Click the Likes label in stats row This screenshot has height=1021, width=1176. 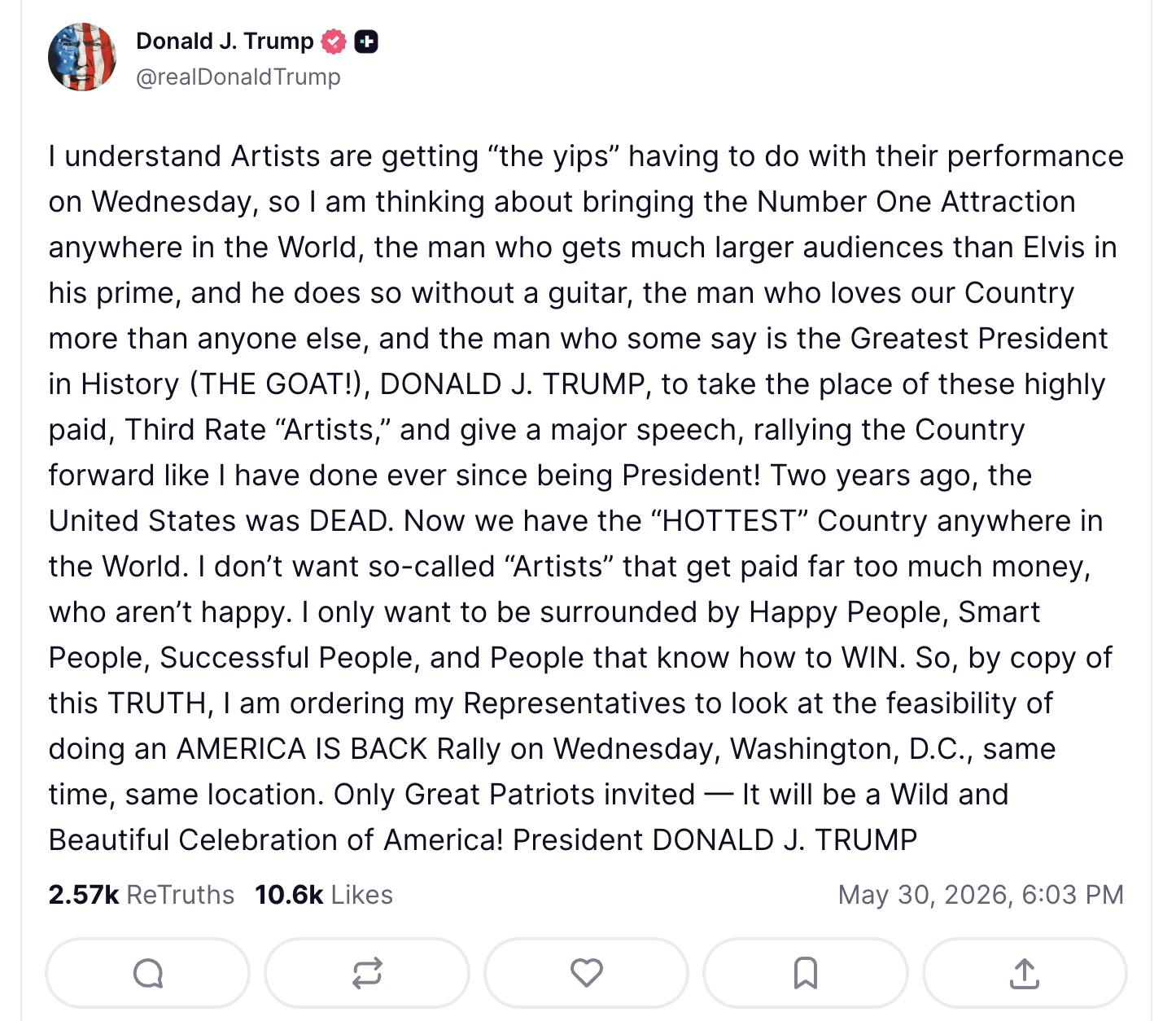click(362, 895)
